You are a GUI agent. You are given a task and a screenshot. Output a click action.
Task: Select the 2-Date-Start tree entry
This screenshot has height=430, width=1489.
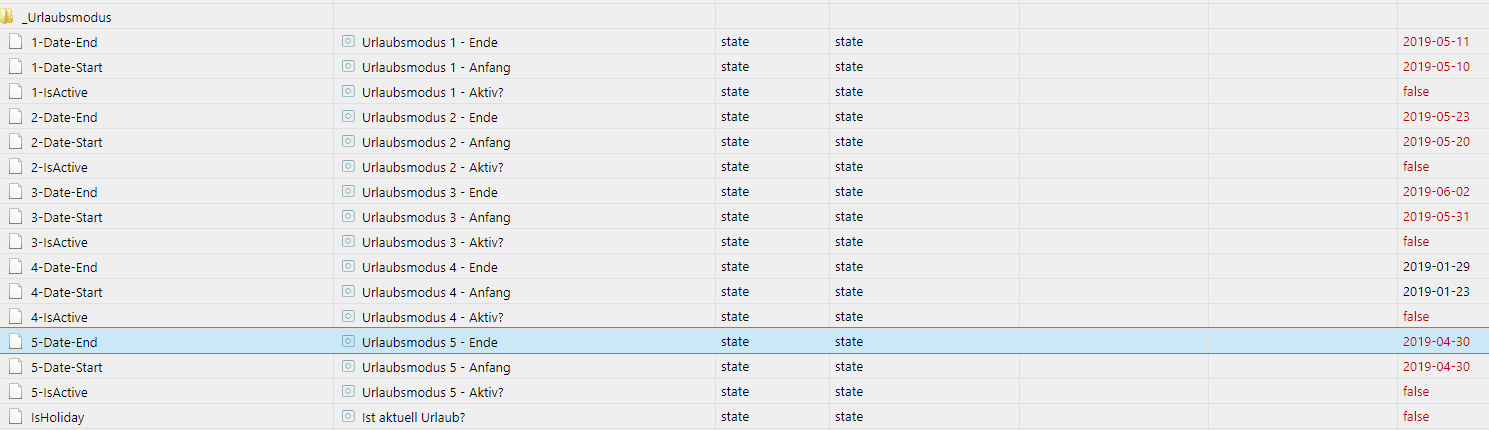[67, 142]
